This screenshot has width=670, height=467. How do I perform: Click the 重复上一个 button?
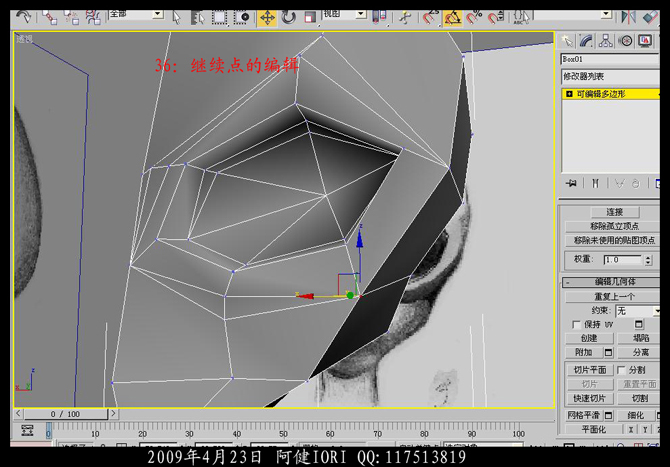click(614, 296)
